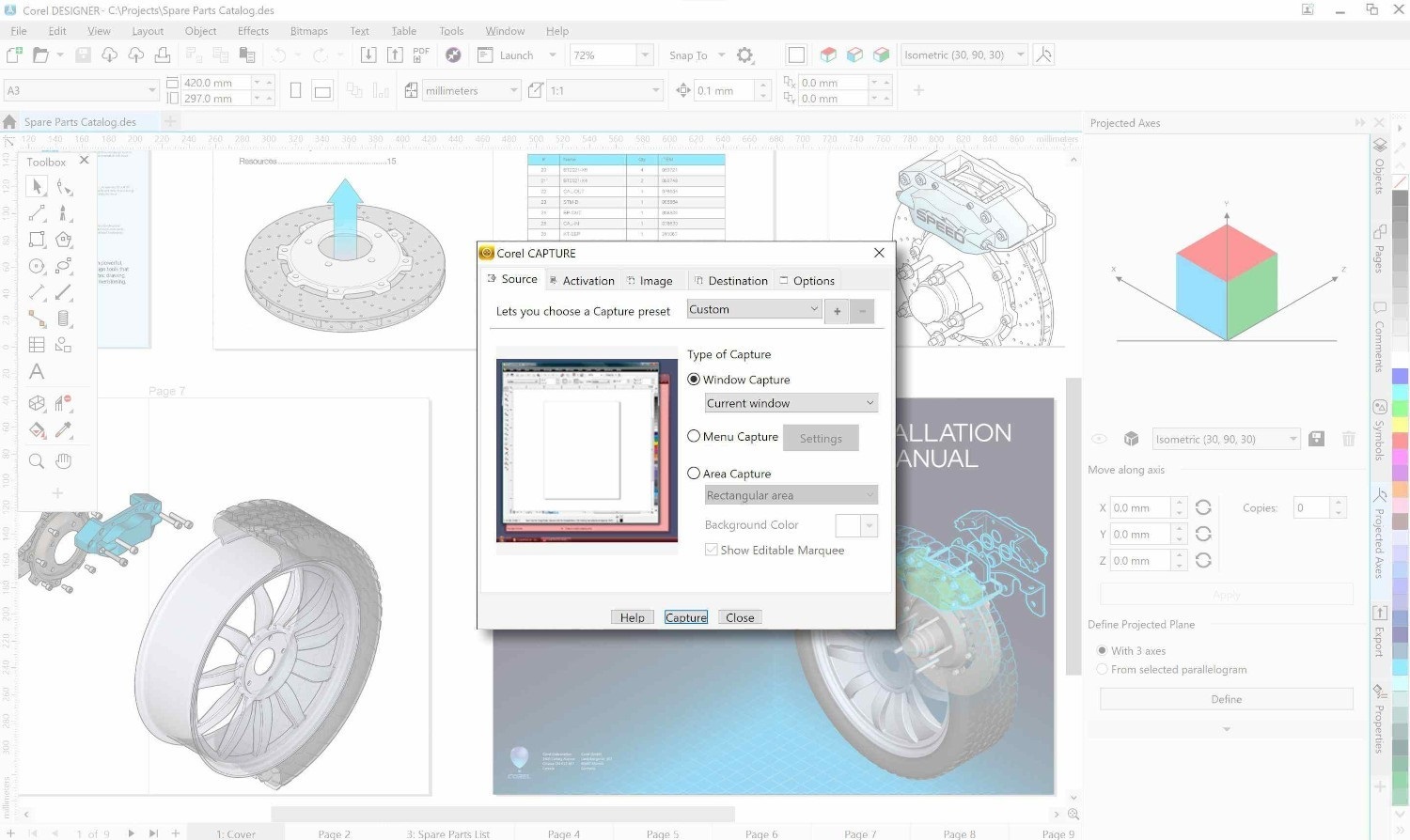
Task: Save the projected axes preset icon
Action: (1317, 439)
